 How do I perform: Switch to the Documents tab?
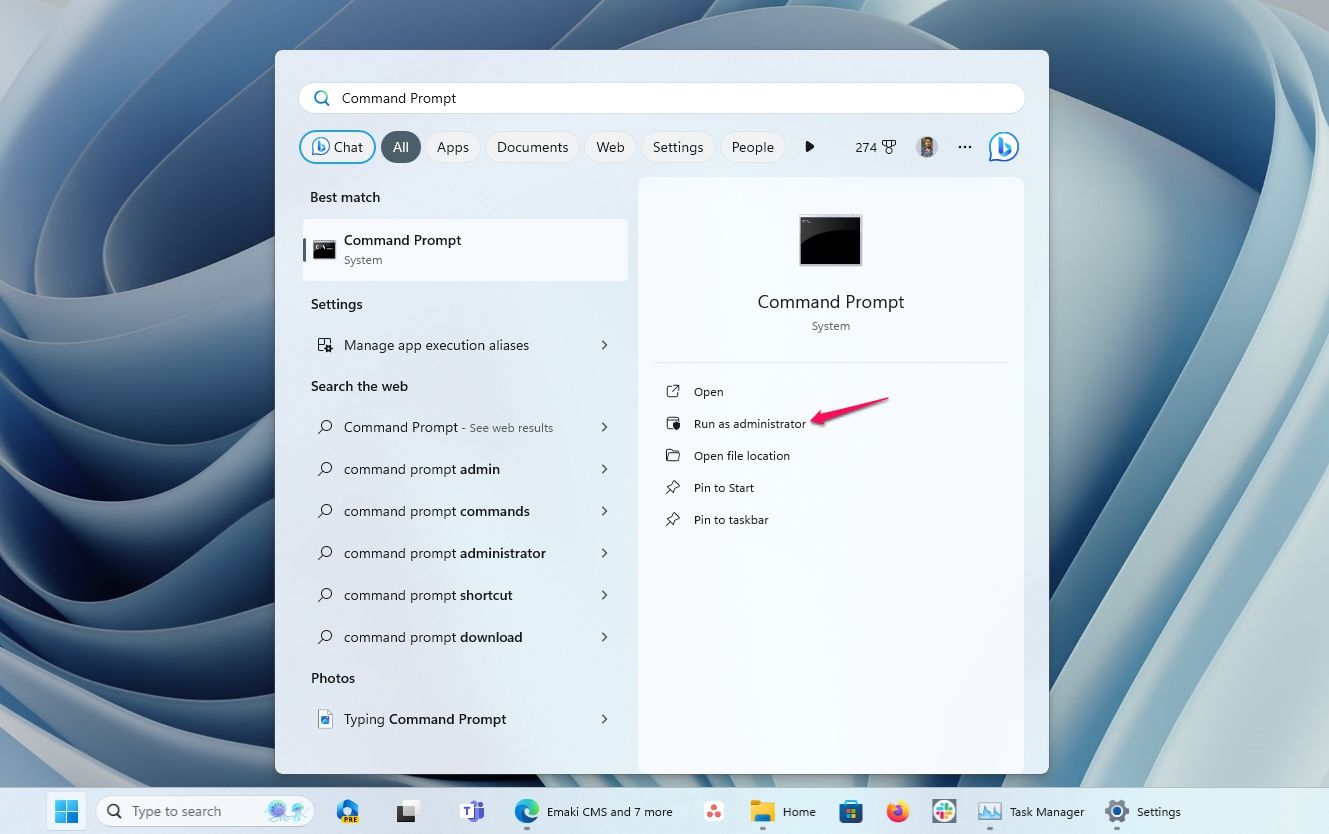532,146
